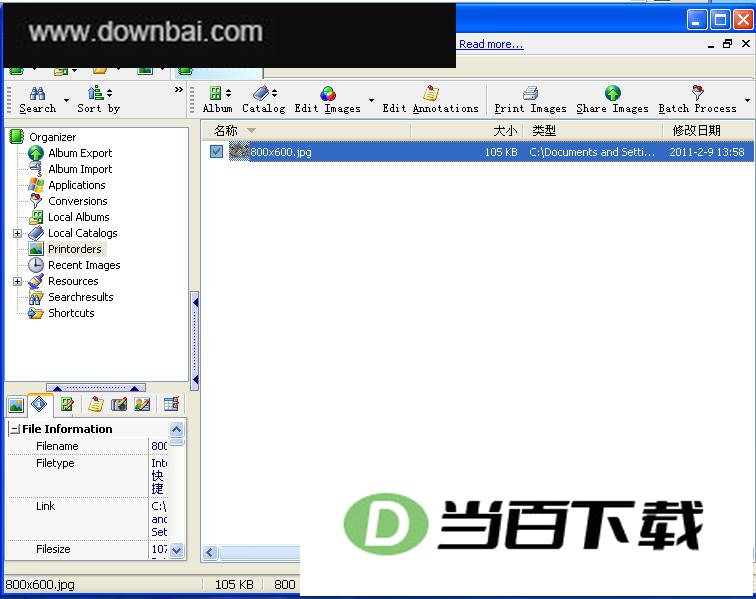Click the C:\Documents and Setti... type cell
This screenshot has width=756, height=599.
[592, 152]
